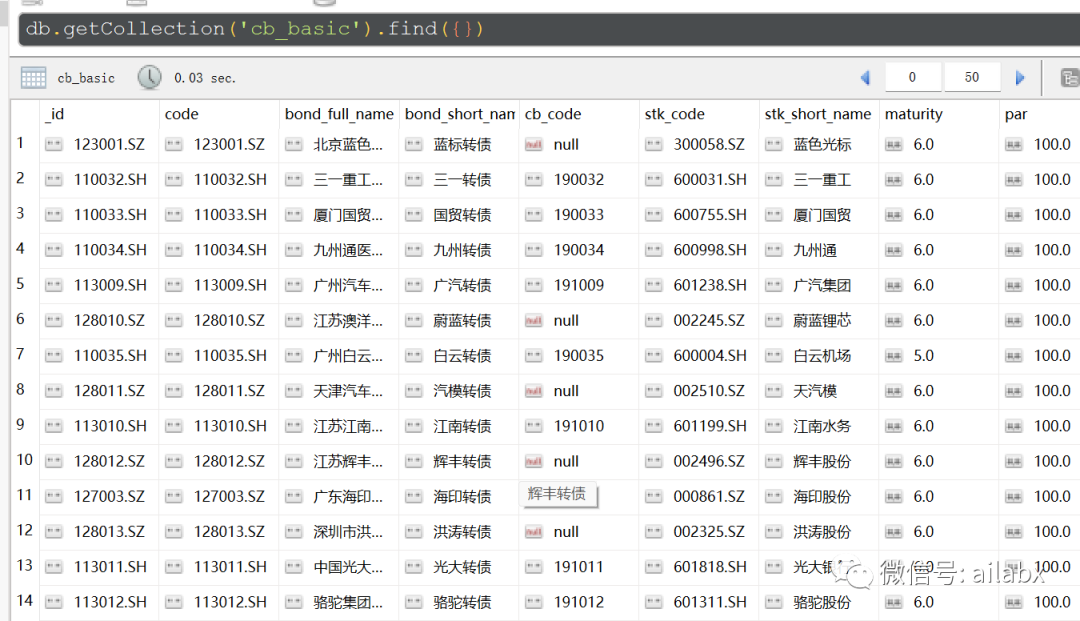Go to next page with right arrow

[1020, 78]
